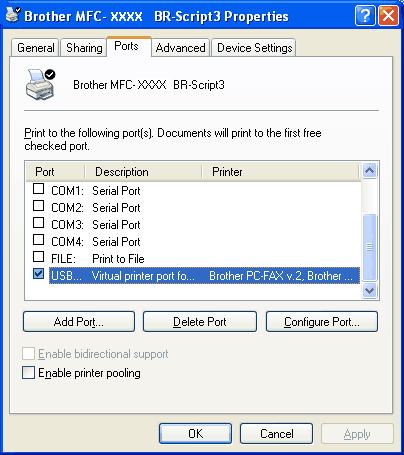Tick the FILE: Print to File checkbox
The width and height of the screenshot is (404, 455).
pyautogui.click(x=39, y=257)
